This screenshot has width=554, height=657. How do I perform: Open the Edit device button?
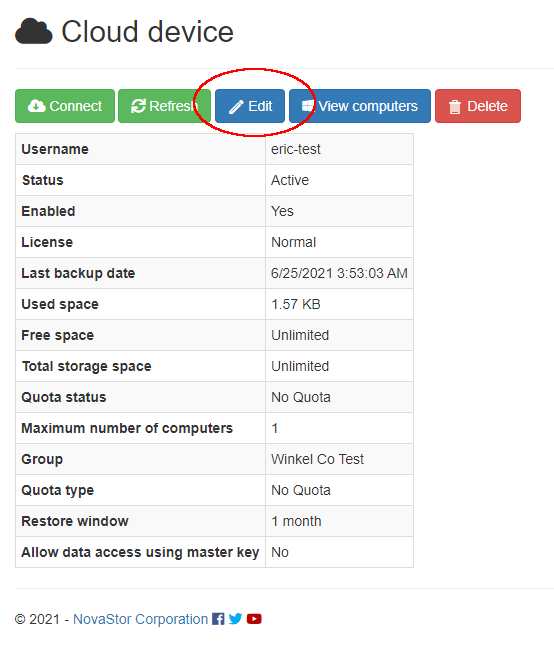point(250,106)
